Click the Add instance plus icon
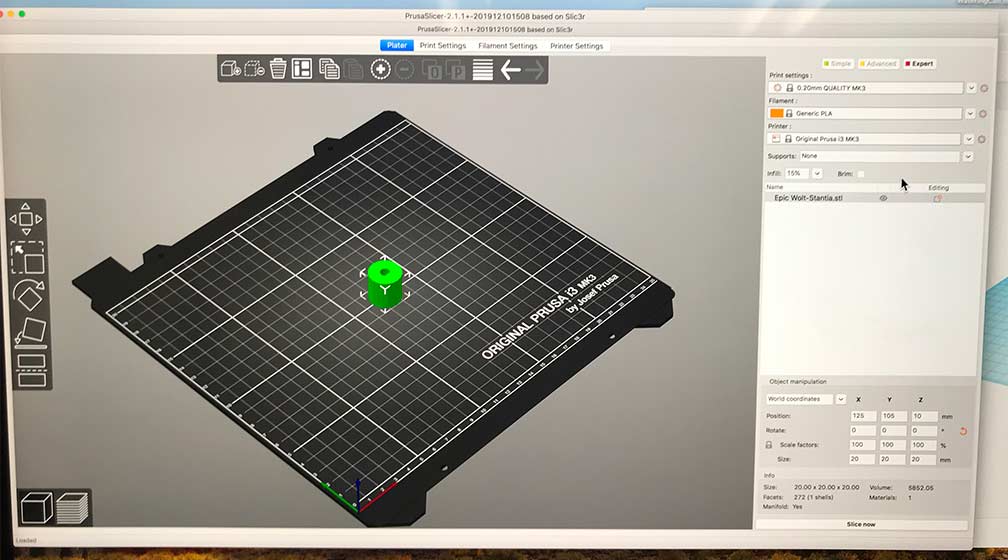1008x560 pixels. click(x=381, y=69)
